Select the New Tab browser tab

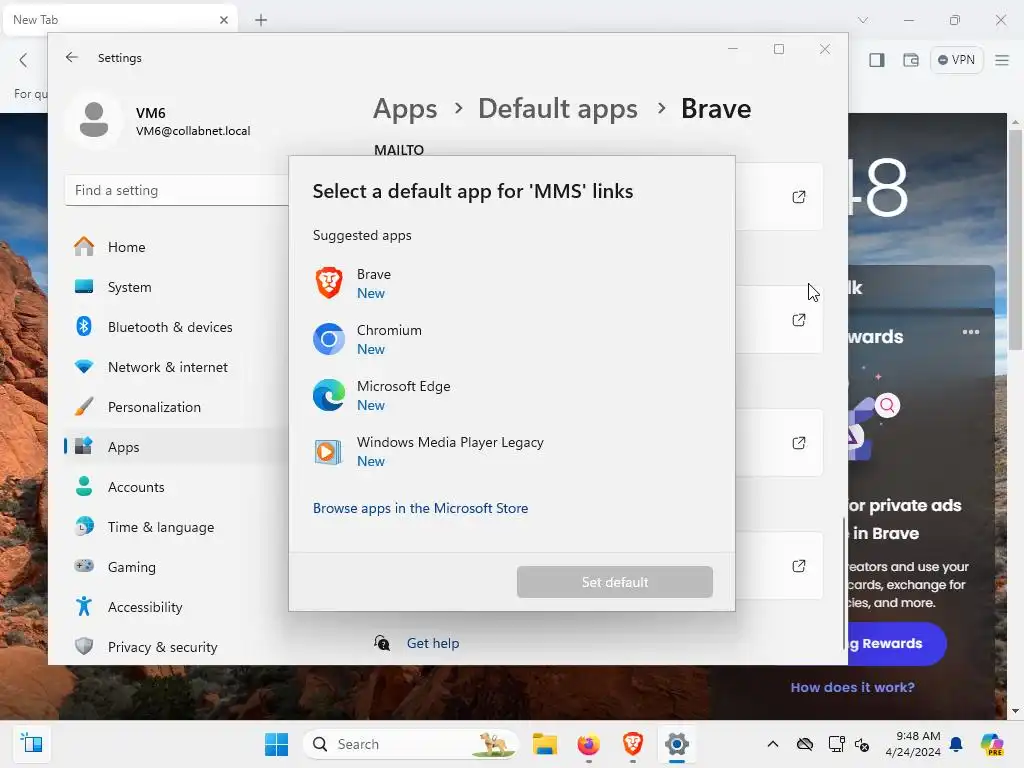click(x=120, y=20)
